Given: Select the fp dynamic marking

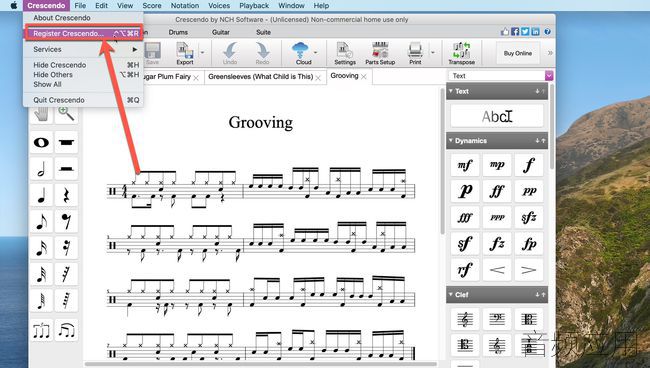Looking at the screenshot, I should coord(529,244).
